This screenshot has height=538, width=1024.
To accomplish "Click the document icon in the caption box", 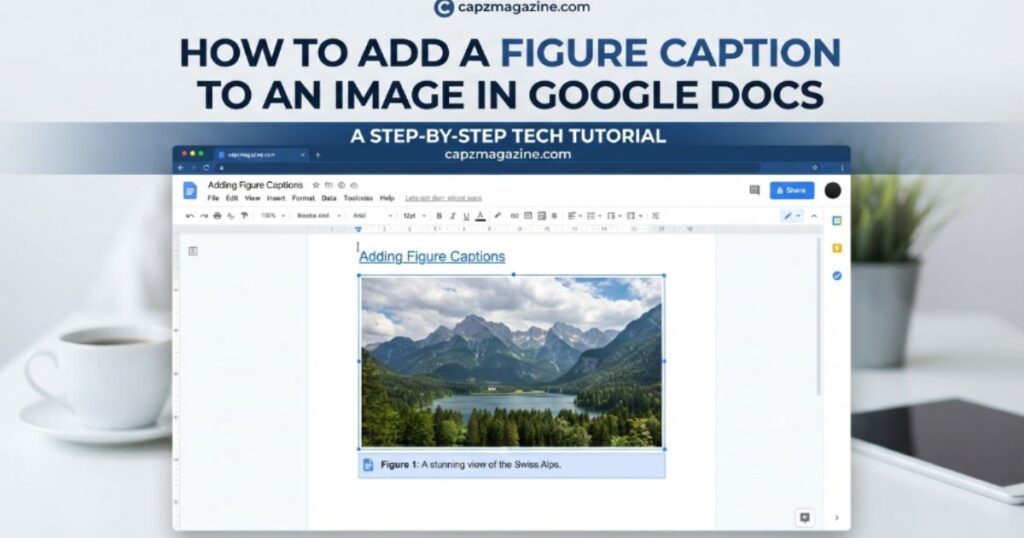I will click(368, 465).
